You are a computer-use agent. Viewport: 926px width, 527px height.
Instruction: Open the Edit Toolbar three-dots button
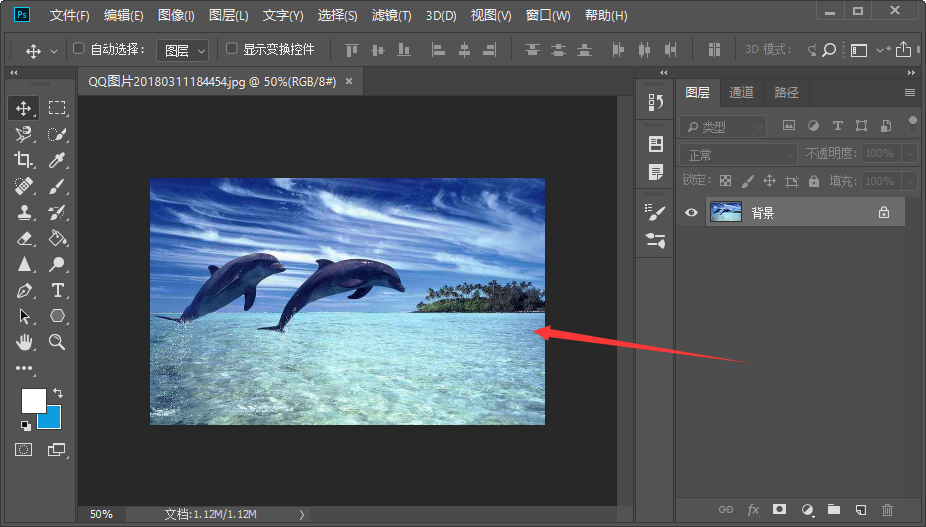pos(24,368)
